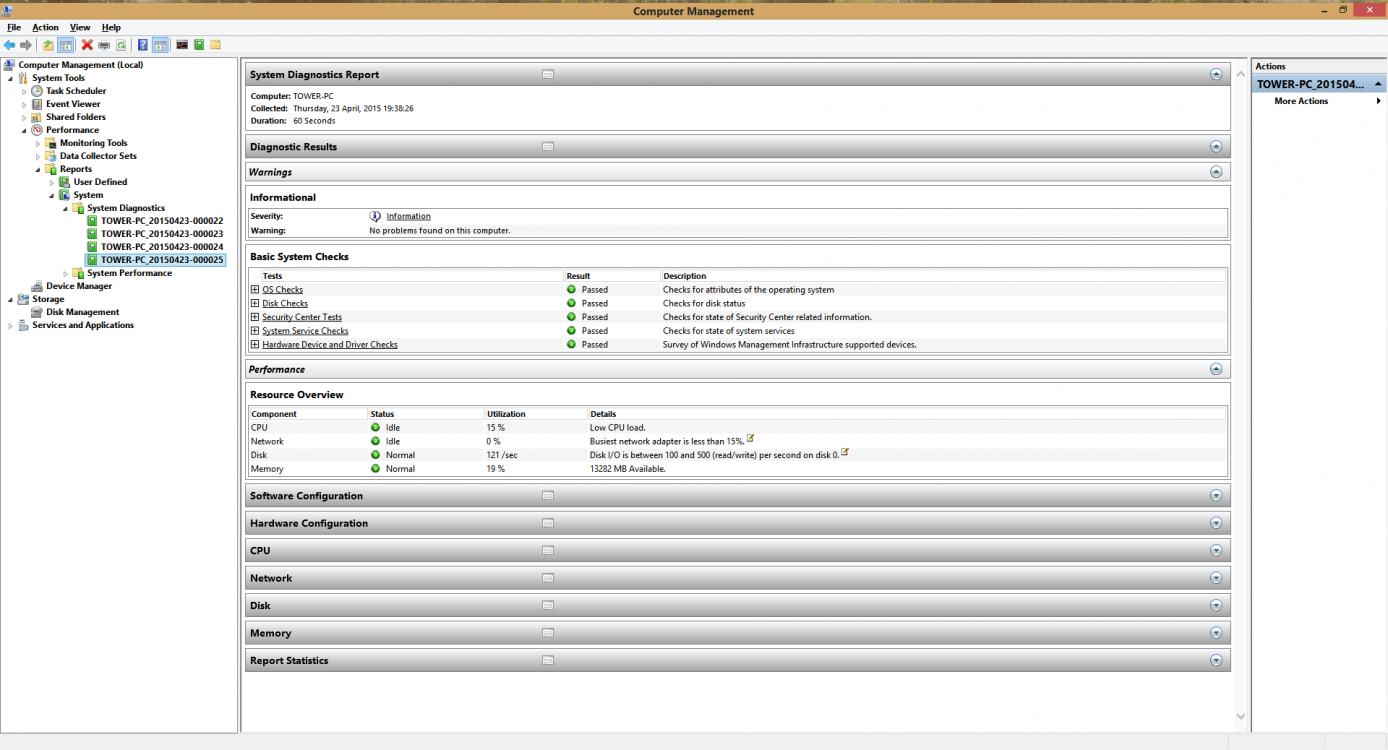Select the Storage icon in tree
The width and height of the screenshot is (1388, 750).
point(23,299)
